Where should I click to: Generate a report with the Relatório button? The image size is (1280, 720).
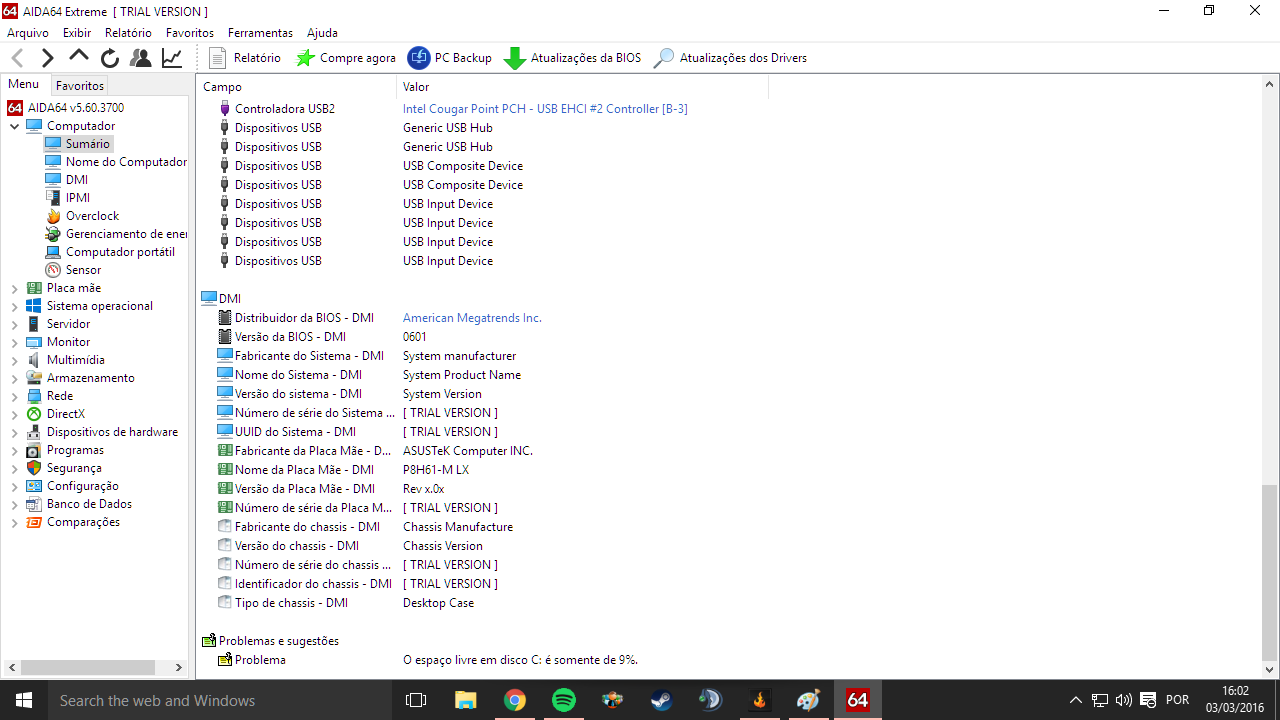[244, 58]
